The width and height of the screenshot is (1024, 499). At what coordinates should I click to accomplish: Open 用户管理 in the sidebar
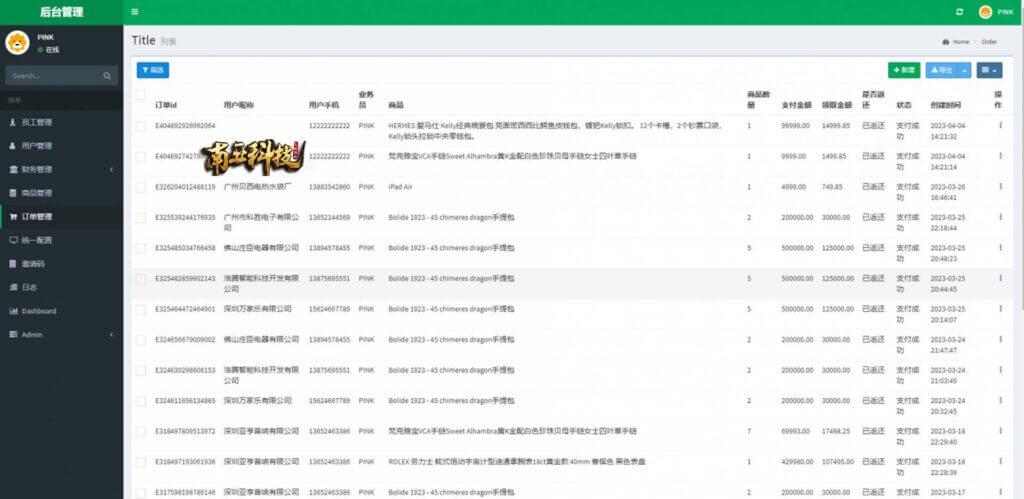click(61, 146)
